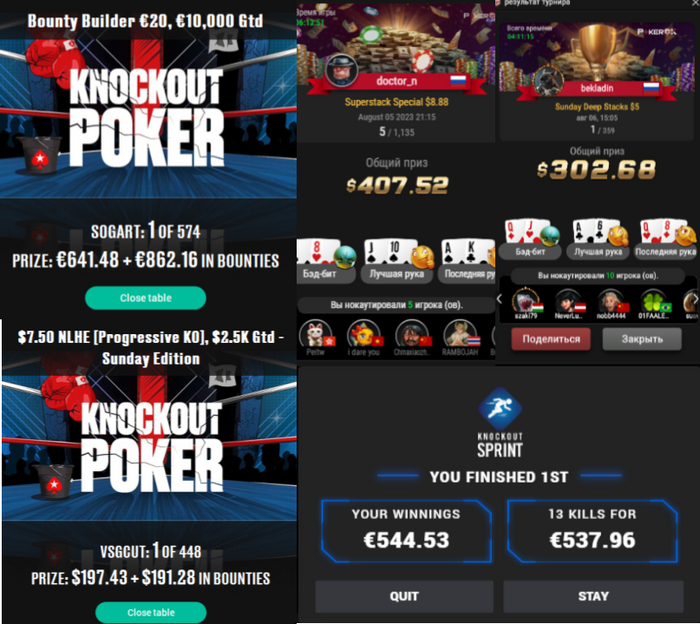Viewport: 700px width, 624px height.
Task: Select the 01FAALE clover avatar
Action: tap(653, 300)
